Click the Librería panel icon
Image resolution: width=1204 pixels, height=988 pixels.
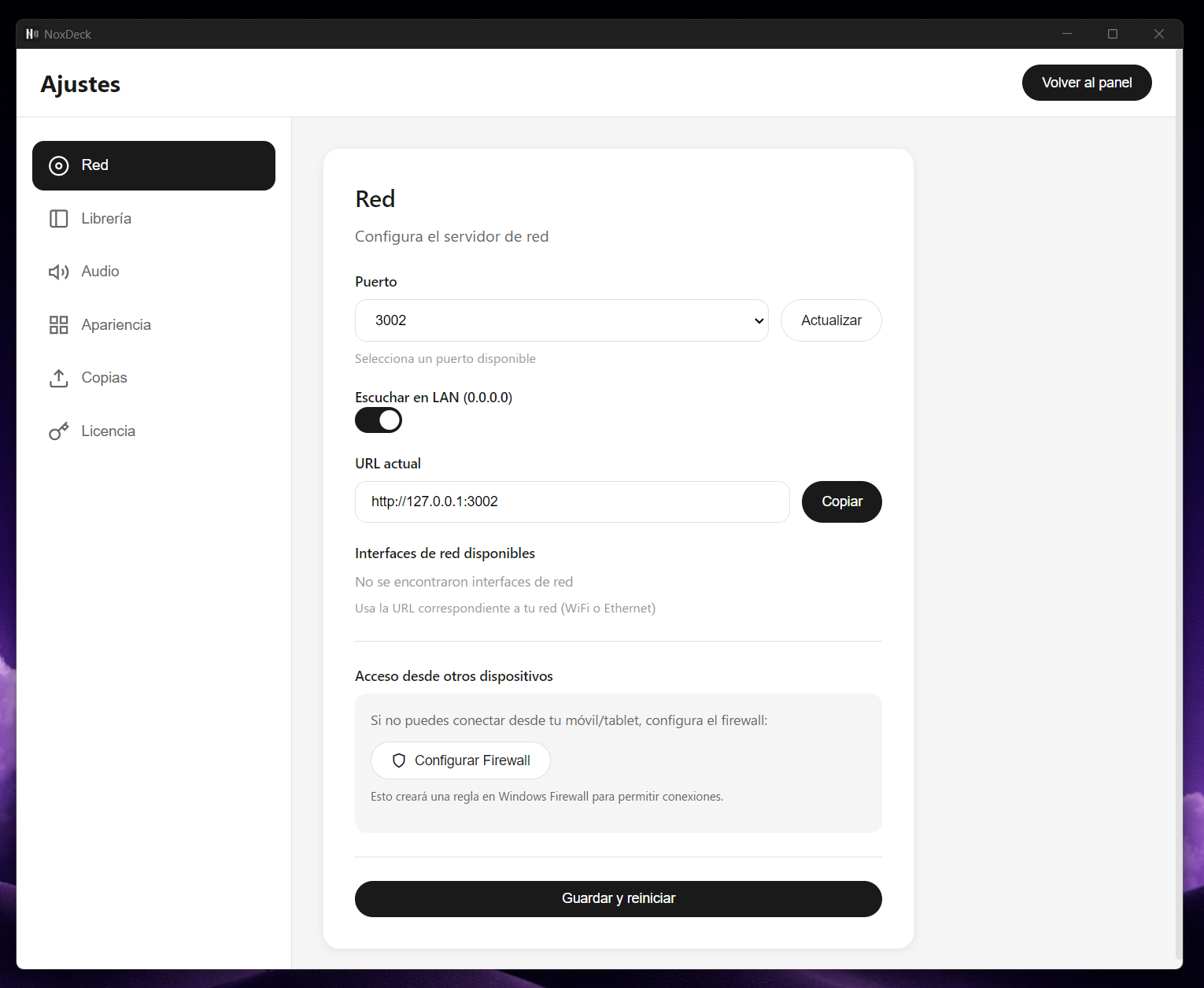59,219
